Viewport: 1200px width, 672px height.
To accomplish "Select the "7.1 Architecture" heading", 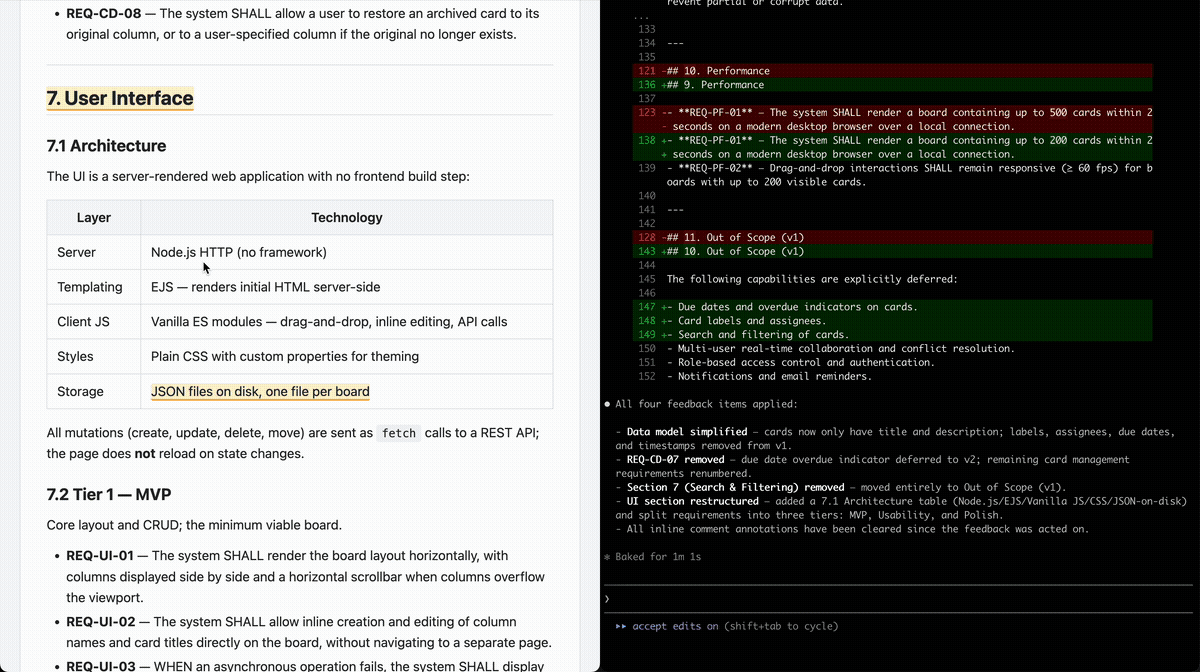I will coord(106,146).
